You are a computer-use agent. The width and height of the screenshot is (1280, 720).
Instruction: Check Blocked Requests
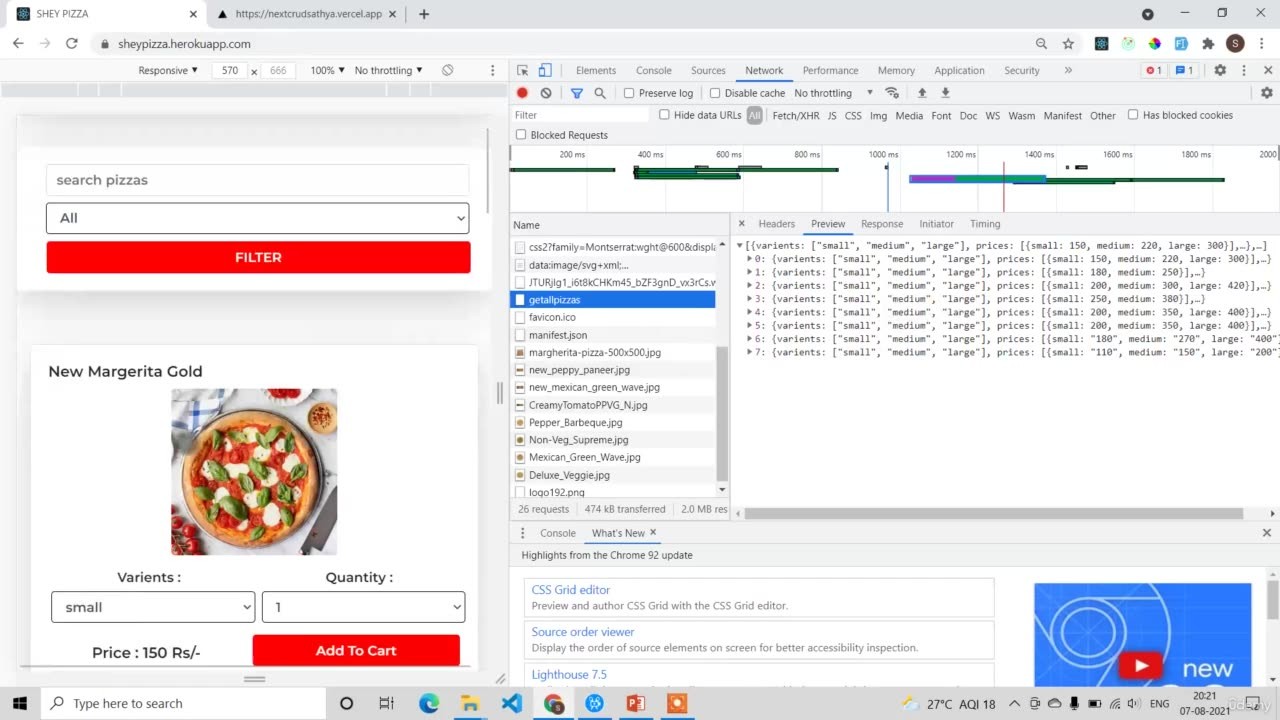point(521,135)
